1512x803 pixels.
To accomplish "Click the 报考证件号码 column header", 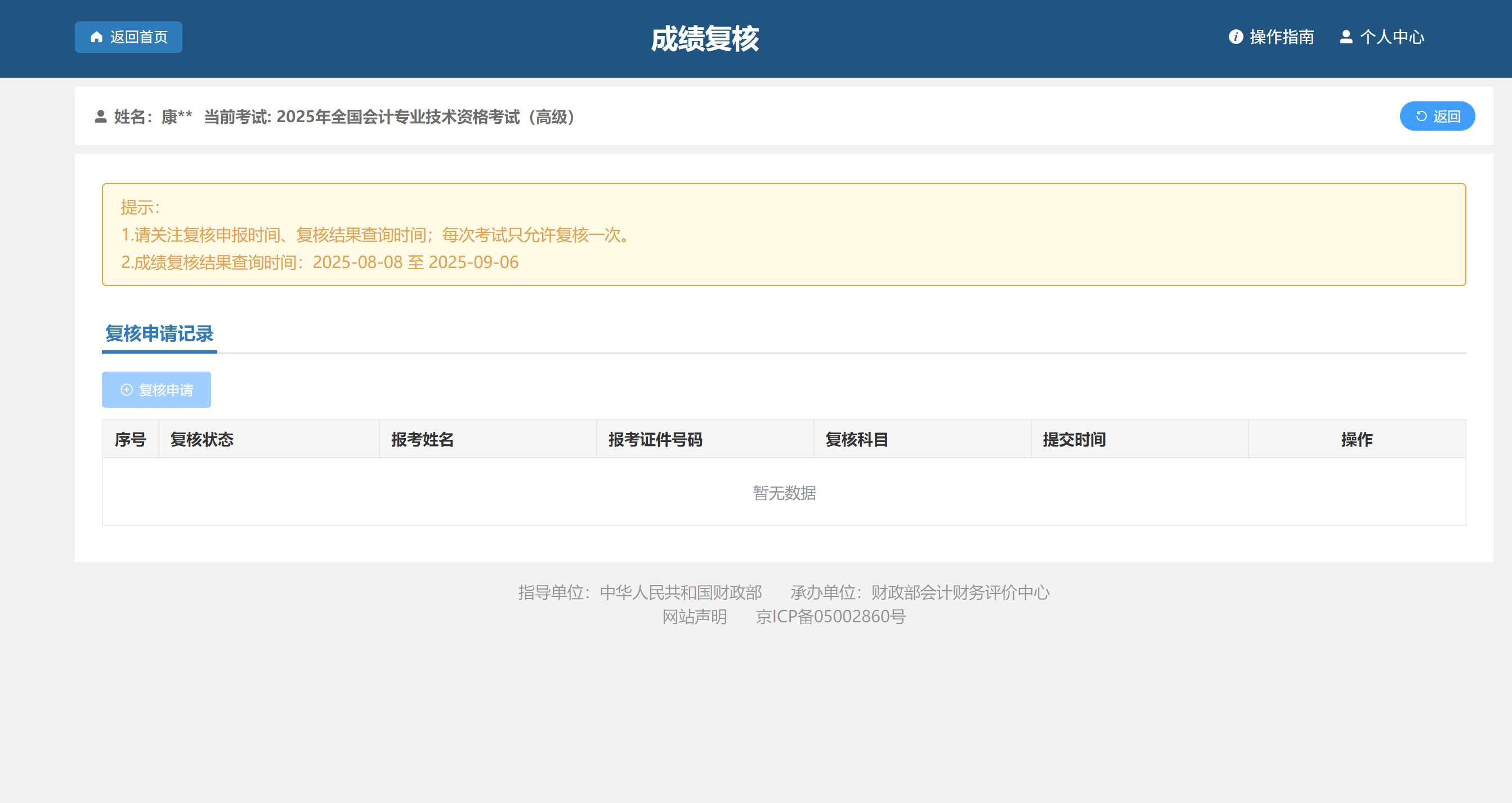I will pyautogui.click(x=705, y=439).
